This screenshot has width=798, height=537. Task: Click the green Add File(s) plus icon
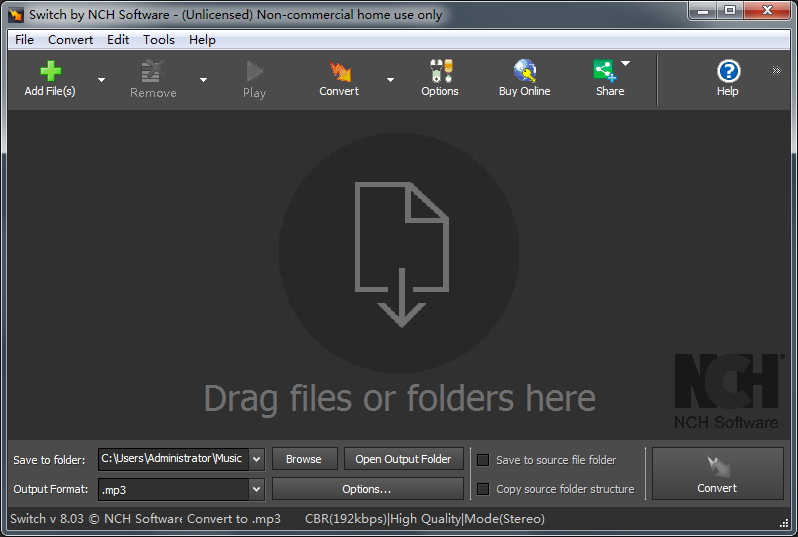tap(50, 71)
